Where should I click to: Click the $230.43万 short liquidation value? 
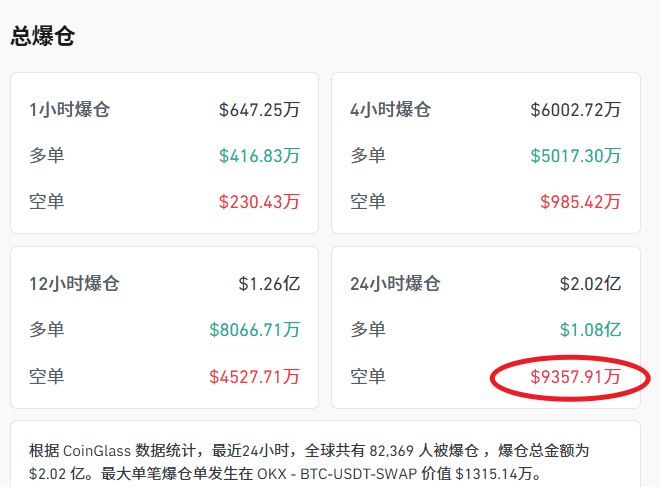[259, 202]
